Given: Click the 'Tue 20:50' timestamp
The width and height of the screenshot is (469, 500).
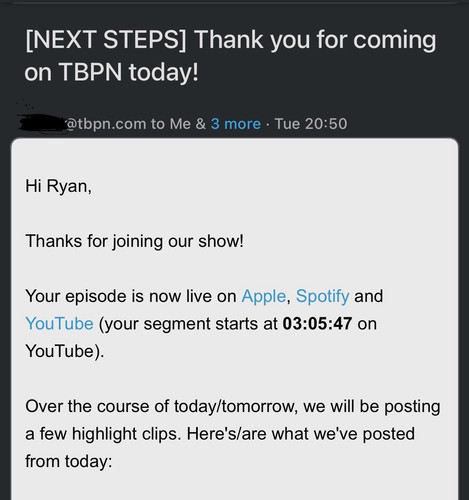Looking at the screenshot, I should (x=311, y=124).
